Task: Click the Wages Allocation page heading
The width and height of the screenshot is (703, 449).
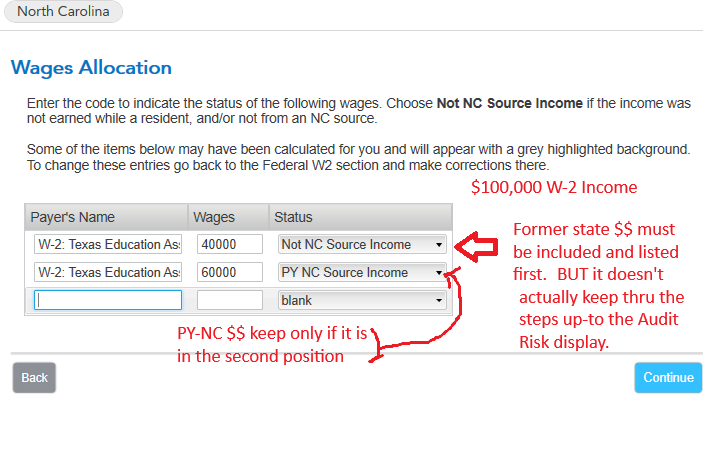Action: pyautogui.click(x=91, y=68)
